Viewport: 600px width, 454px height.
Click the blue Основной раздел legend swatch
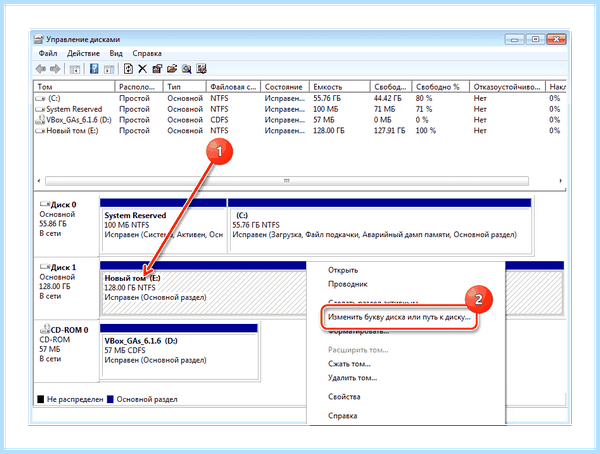point(110,399)
